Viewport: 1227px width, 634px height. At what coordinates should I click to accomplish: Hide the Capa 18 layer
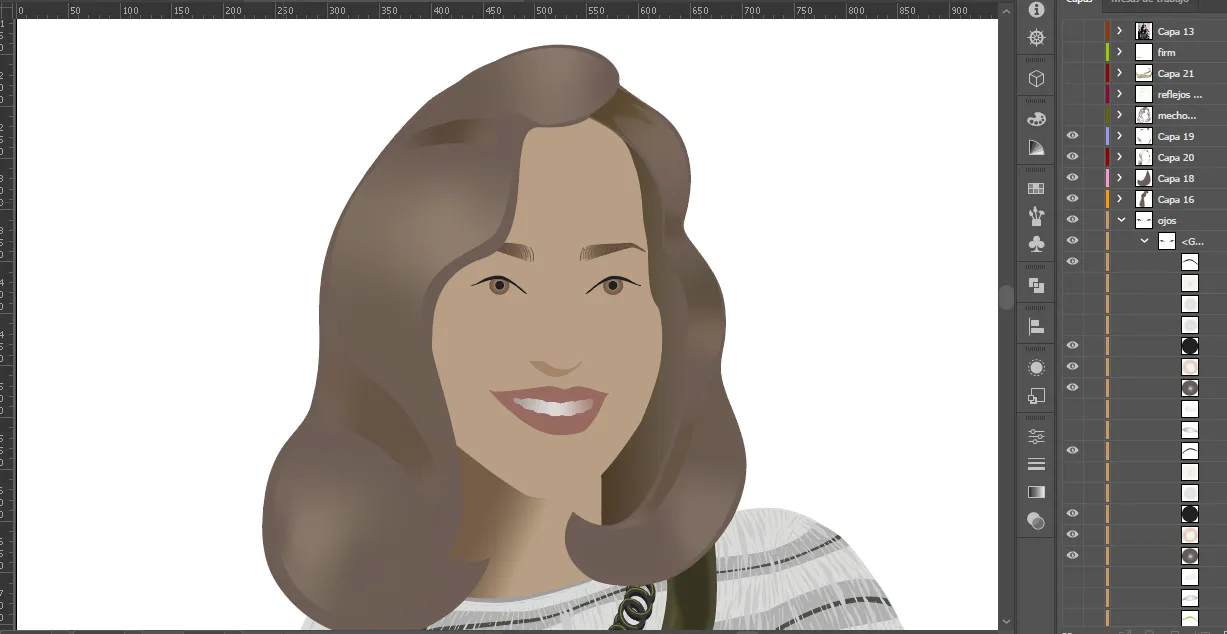(x=1072, y=178)
